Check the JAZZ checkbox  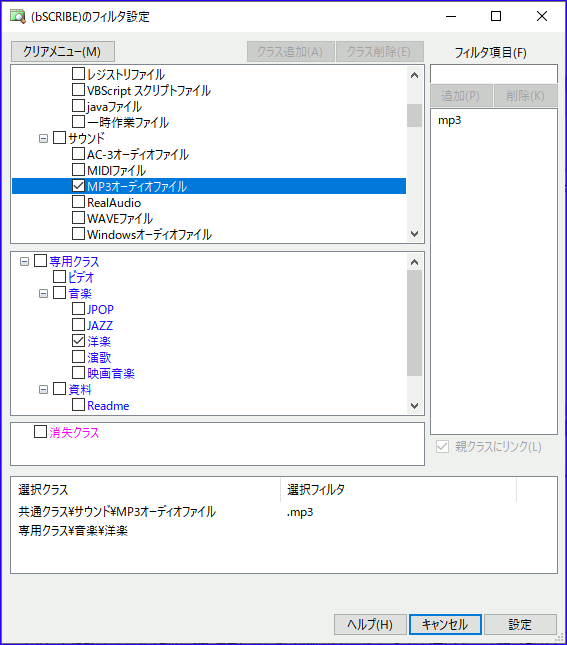point(78,325)
